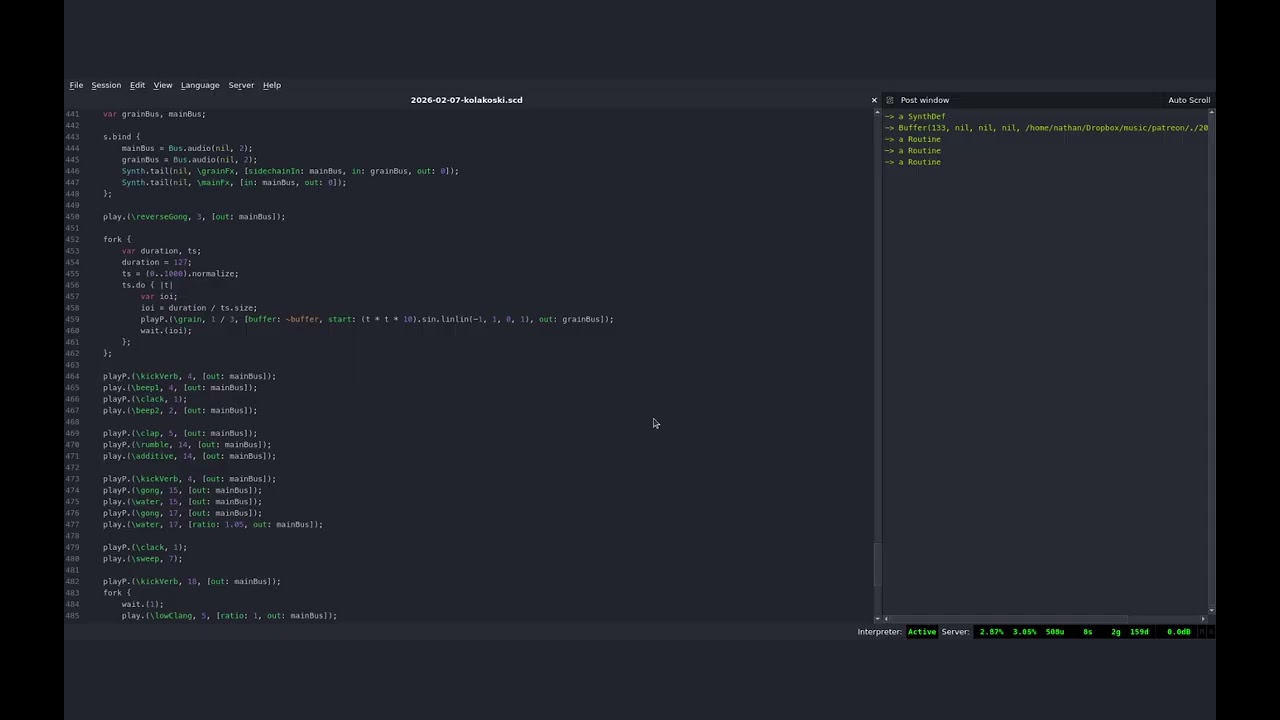This screenshot has width=1280, height=720.
Task: Toggle the server record R indicator
Action: point(1209,632)
